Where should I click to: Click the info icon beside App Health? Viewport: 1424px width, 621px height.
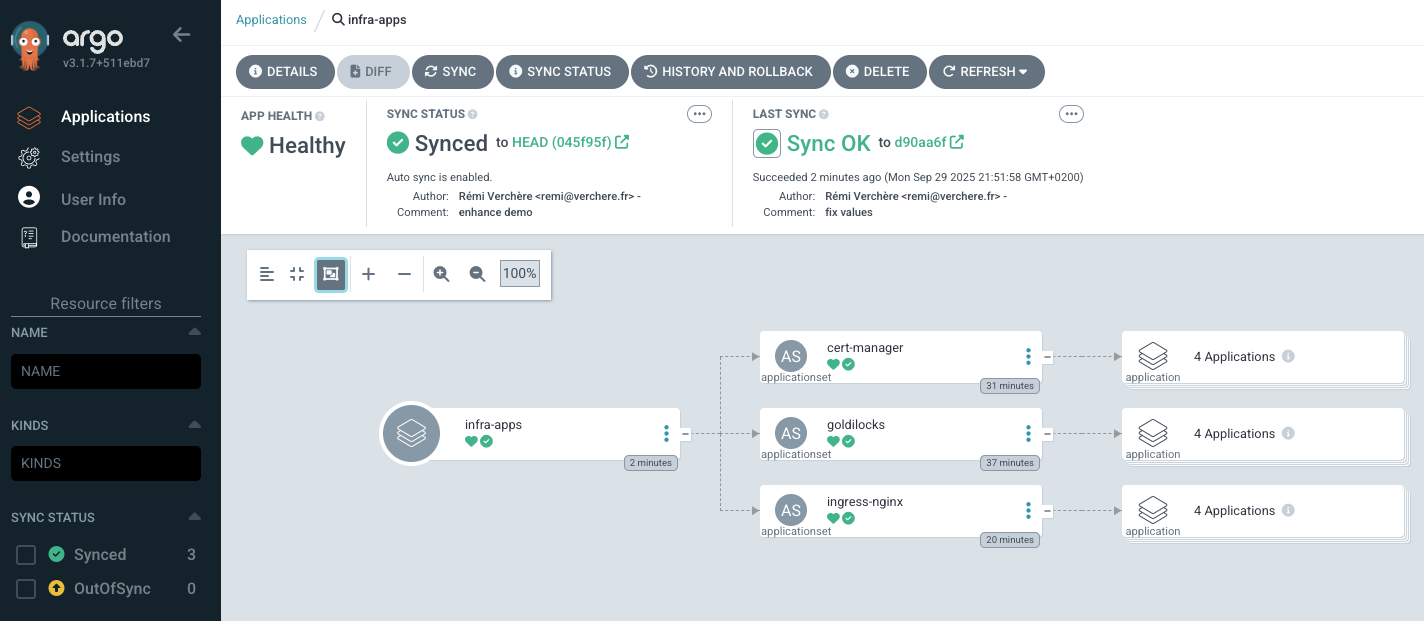(320, 116)
